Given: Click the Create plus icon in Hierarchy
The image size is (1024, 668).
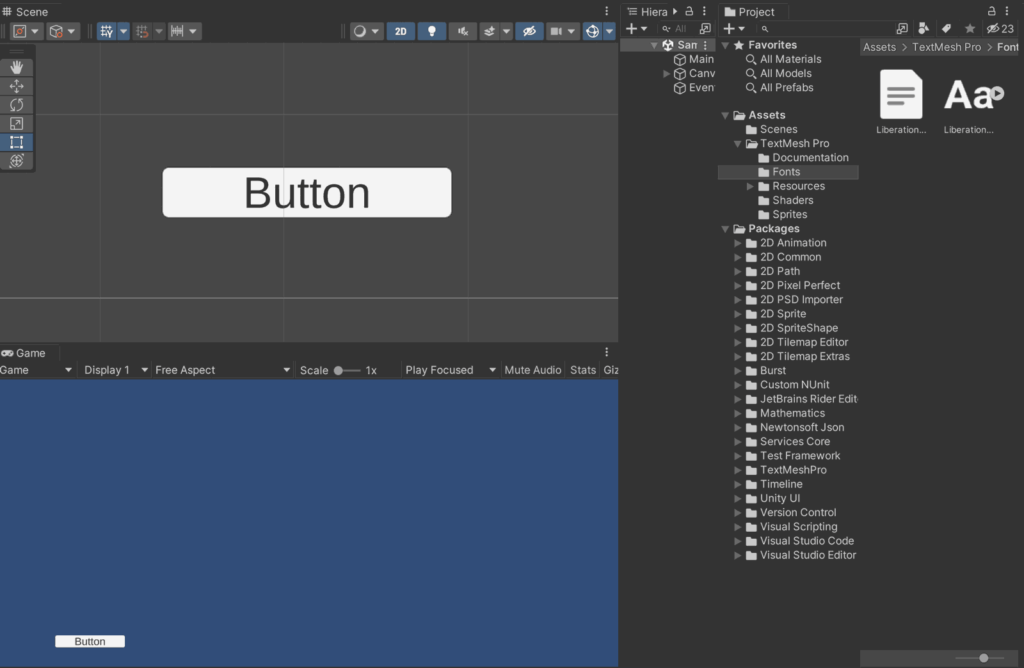Looking at the screenshot, I should click(x=630, y=28).
